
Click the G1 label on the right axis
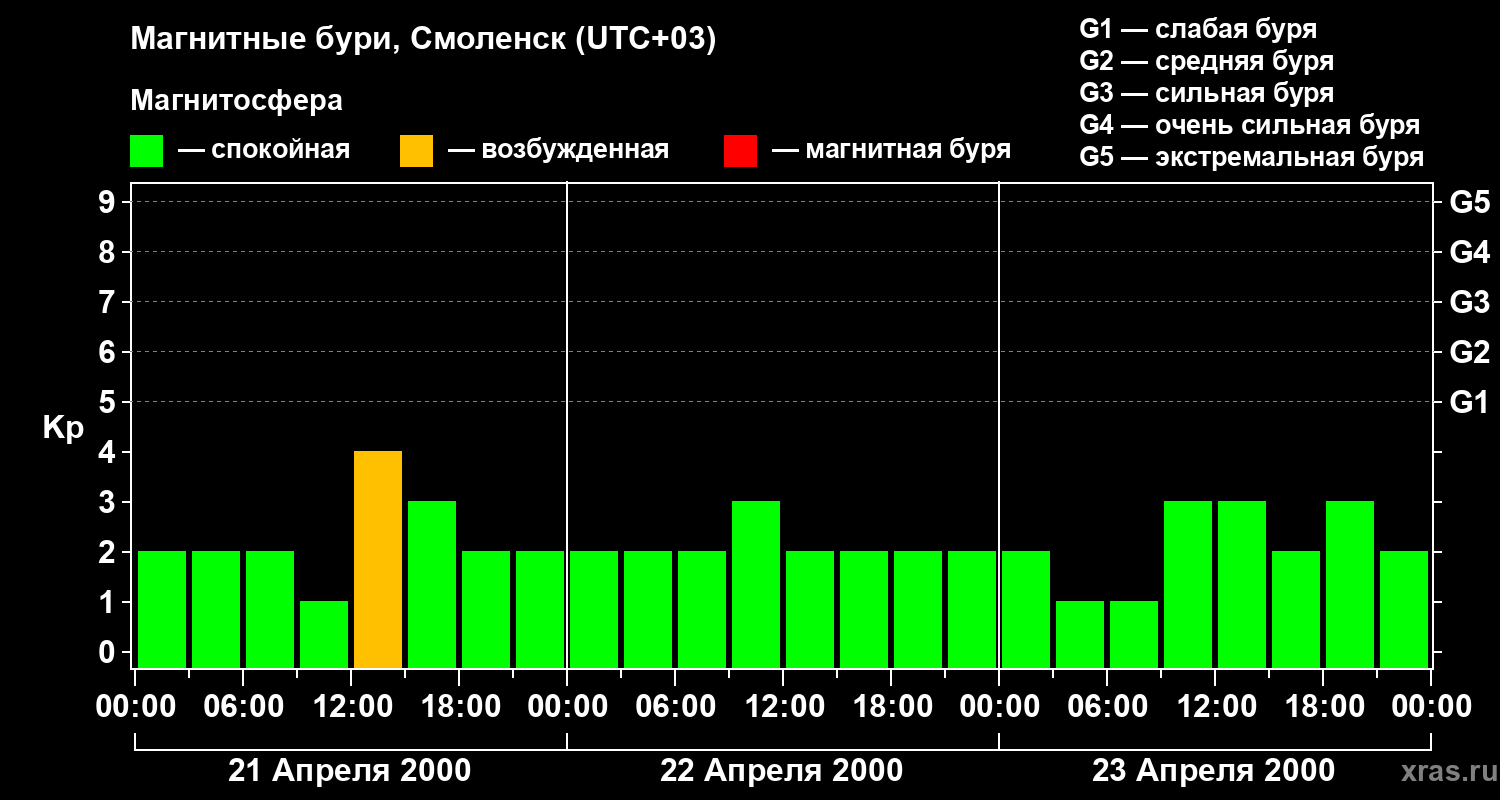(1469, 402)
